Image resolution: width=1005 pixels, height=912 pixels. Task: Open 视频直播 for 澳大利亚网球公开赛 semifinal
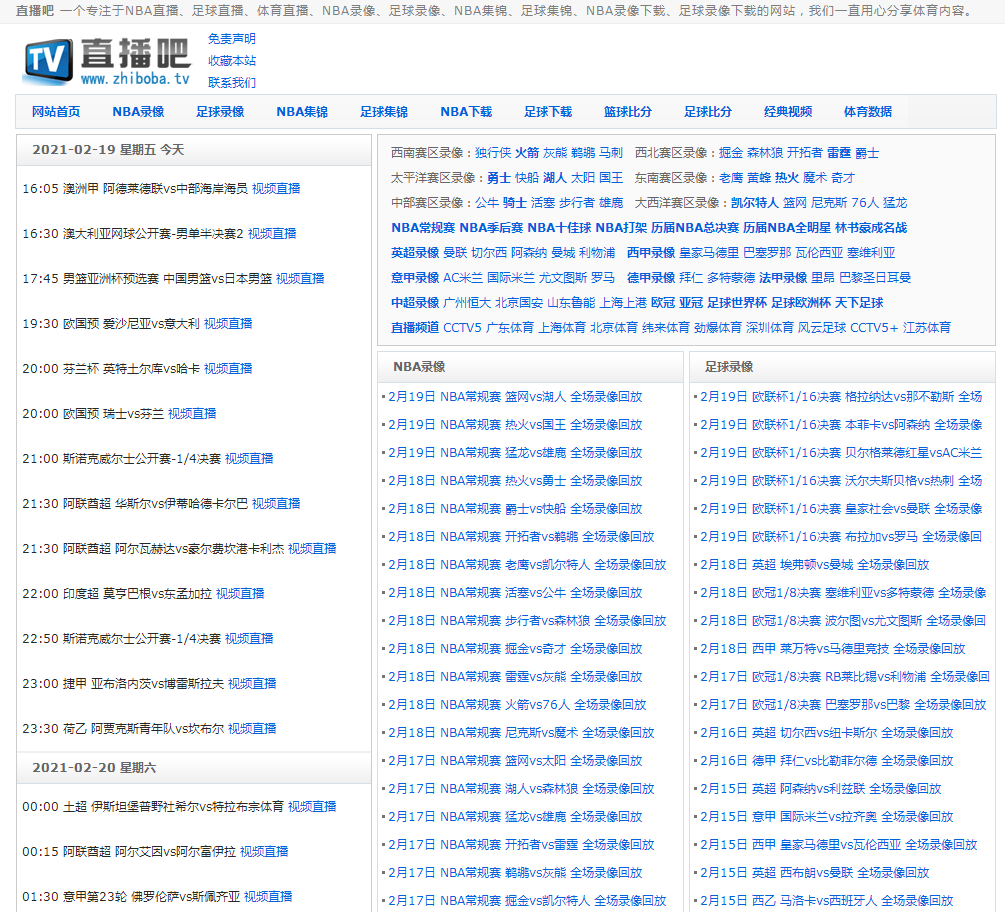click(x=272, y=233)
